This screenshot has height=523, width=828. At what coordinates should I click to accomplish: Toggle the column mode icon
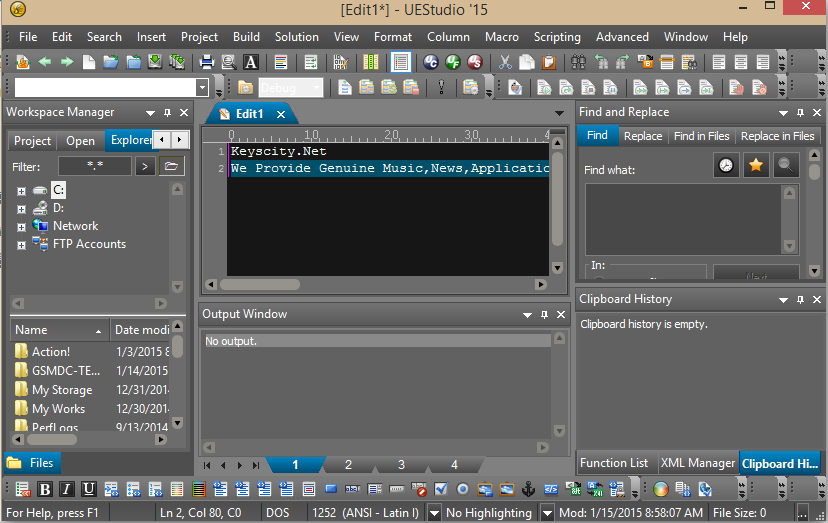(371, 62)
